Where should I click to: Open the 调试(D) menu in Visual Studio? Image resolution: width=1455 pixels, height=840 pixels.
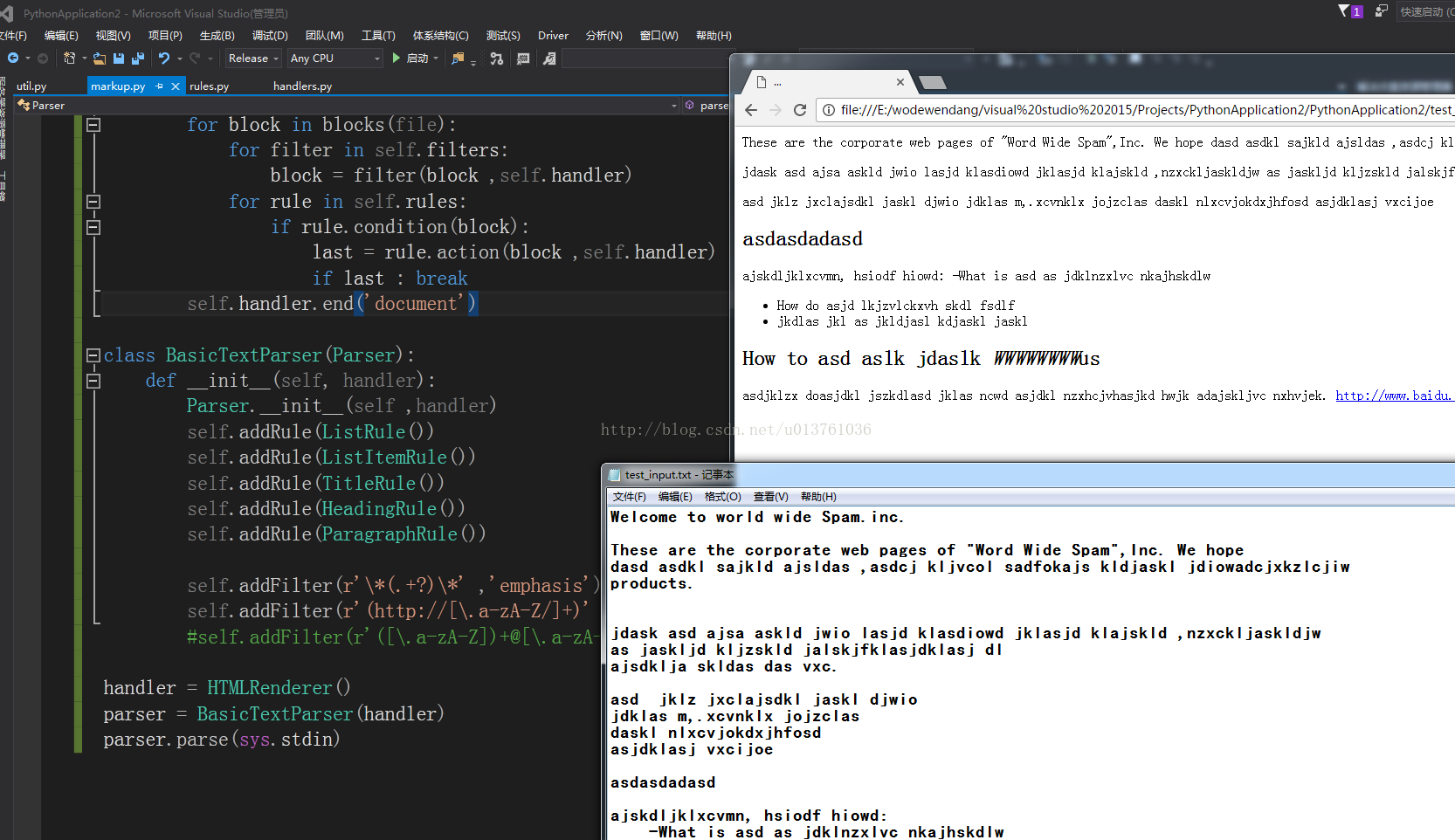270,36
